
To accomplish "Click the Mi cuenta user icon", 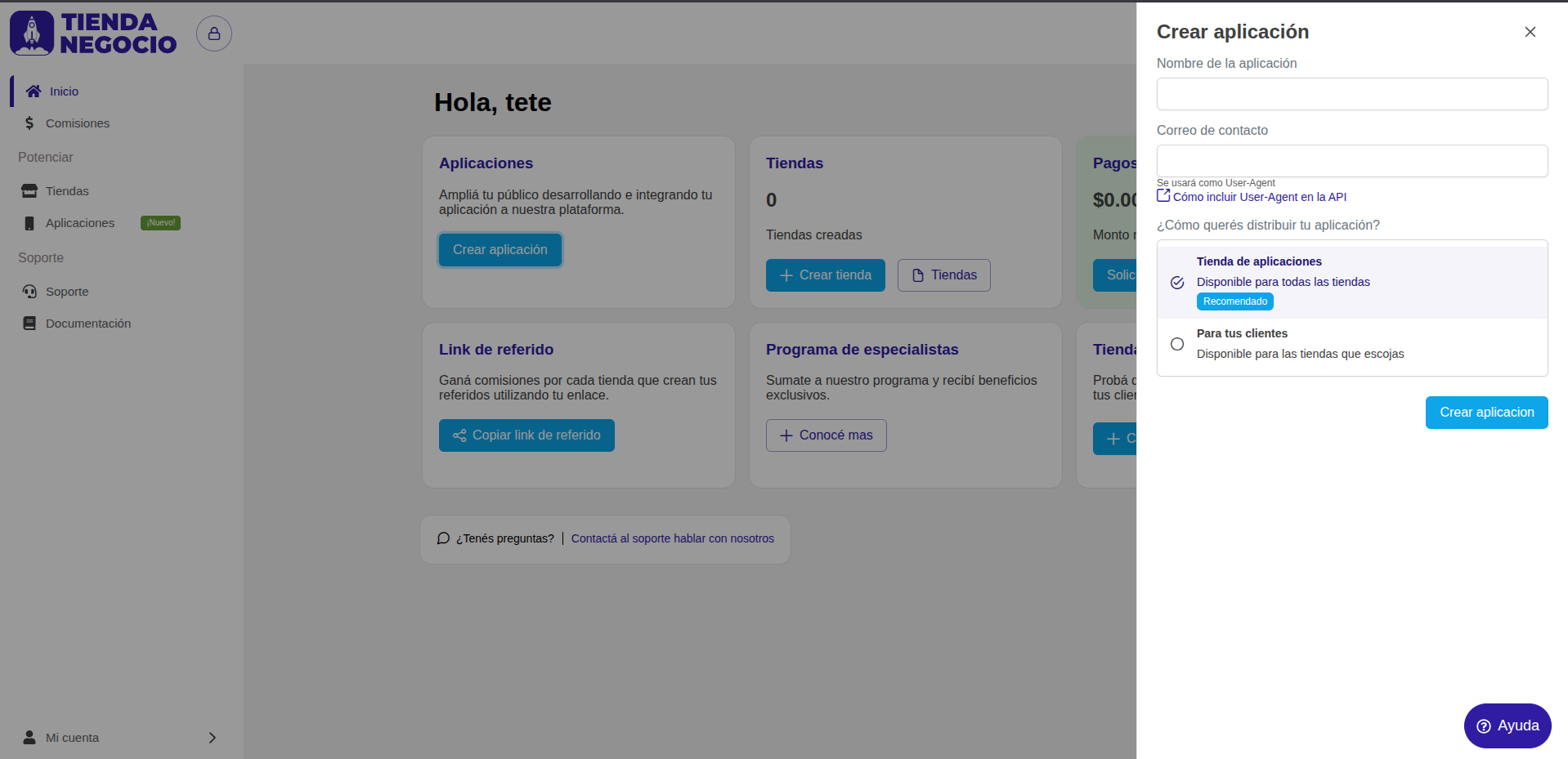I will click(x=29, y=738).
